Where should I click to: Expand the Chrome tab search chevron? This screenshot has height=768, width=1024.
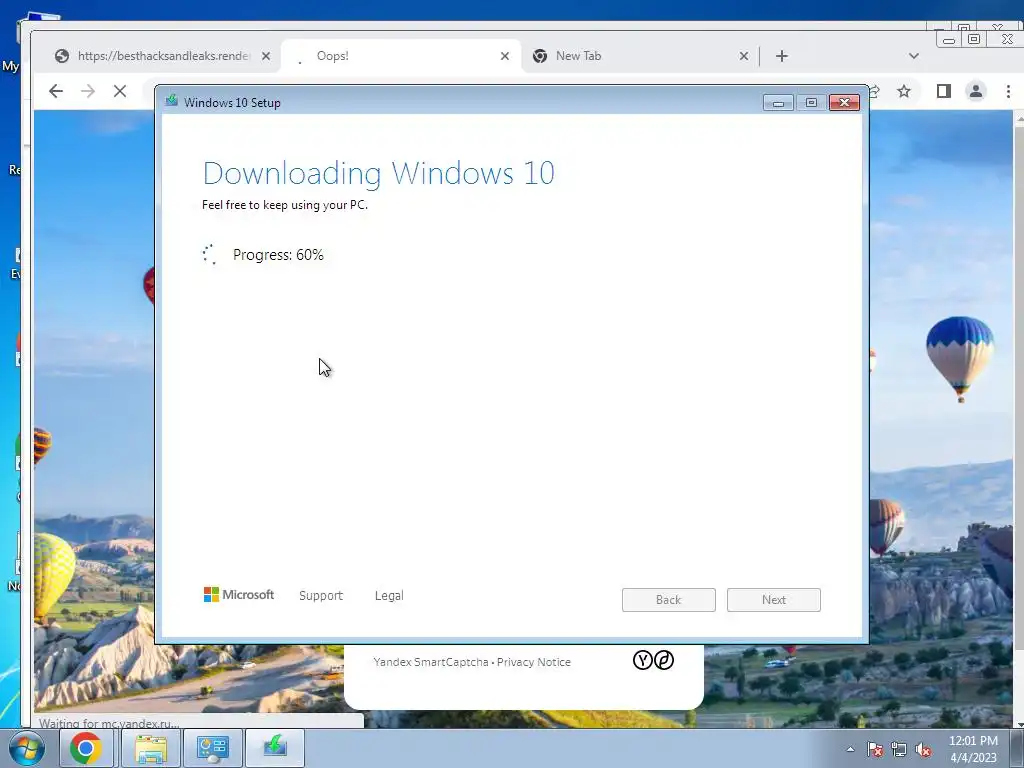click(x=914, y=56)
